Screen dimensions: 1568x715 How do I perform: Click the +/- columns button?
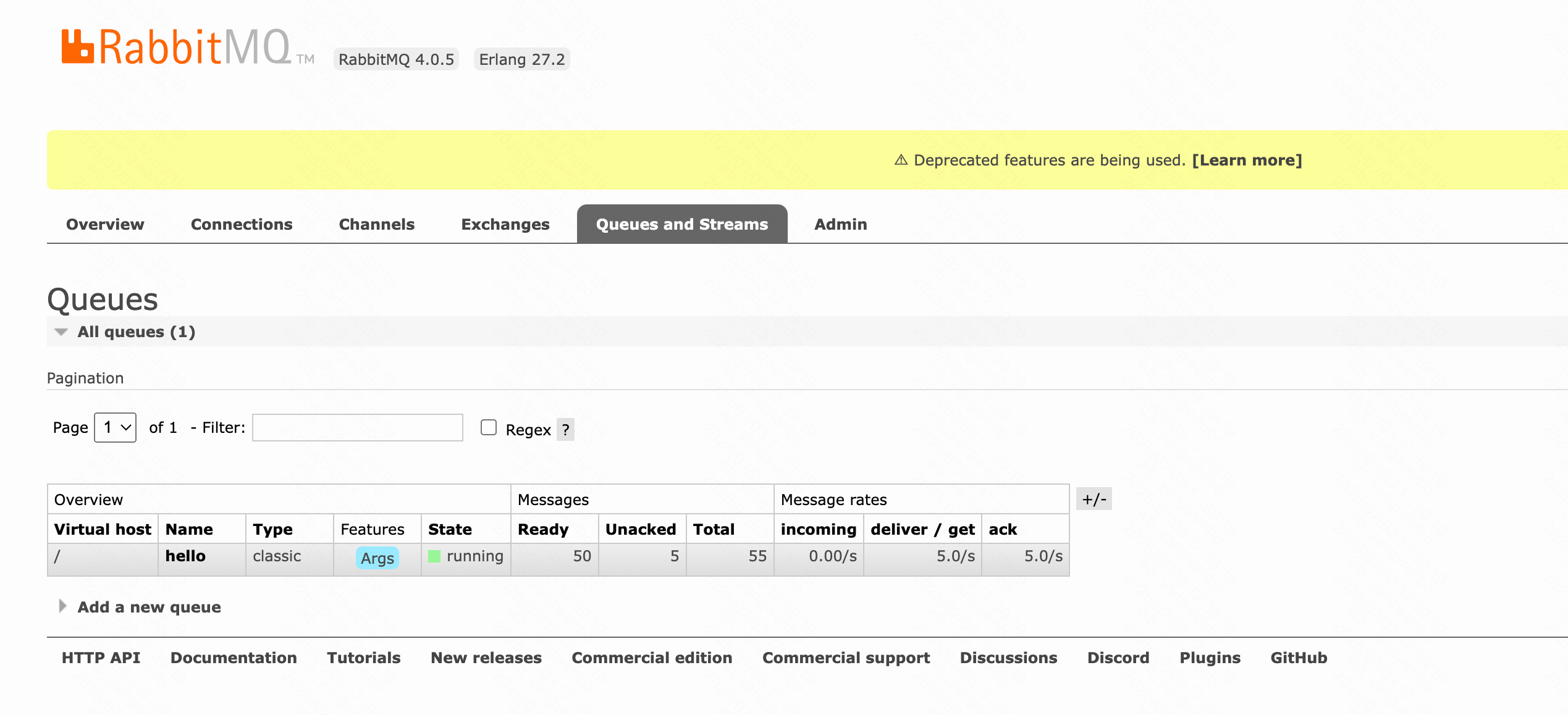pos(1094,499)
